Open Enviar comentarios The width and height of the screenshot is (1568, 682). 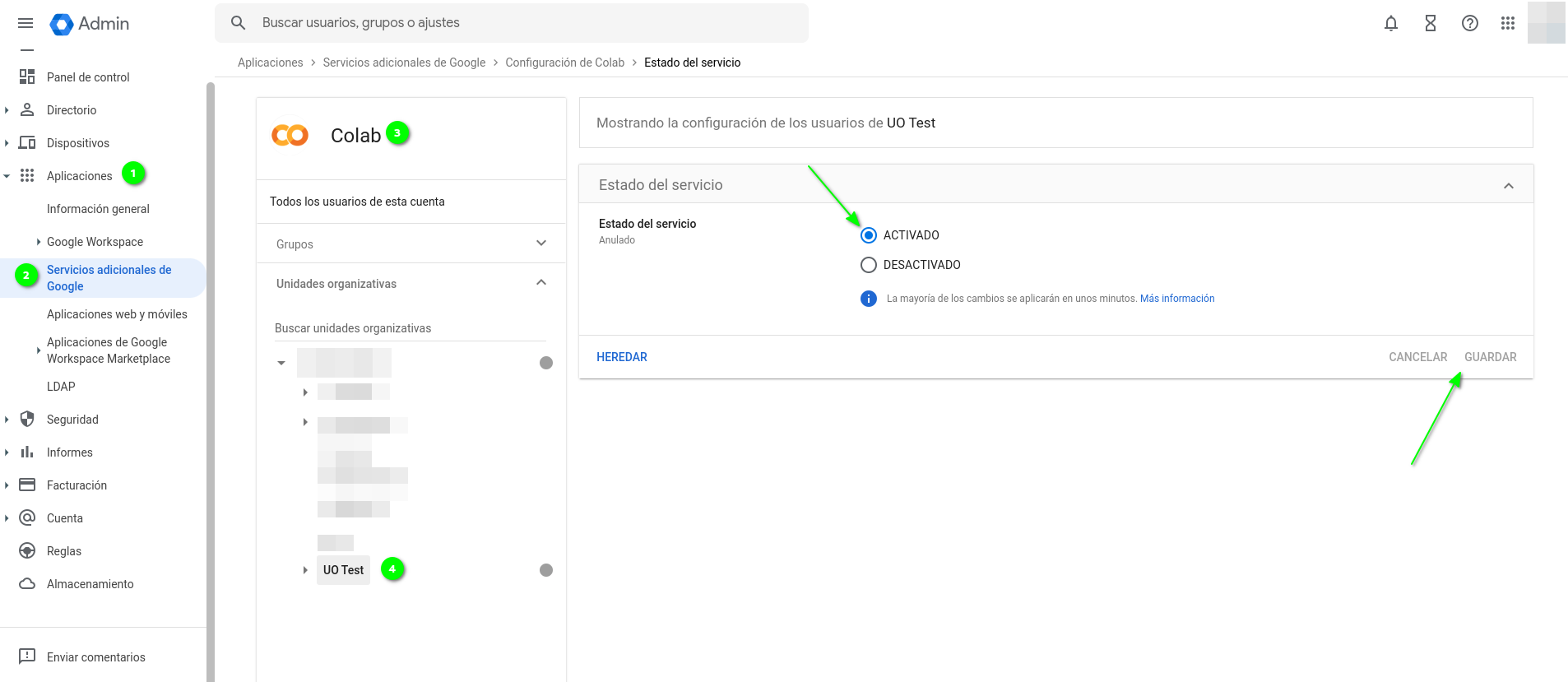click(x=95, y=657)
